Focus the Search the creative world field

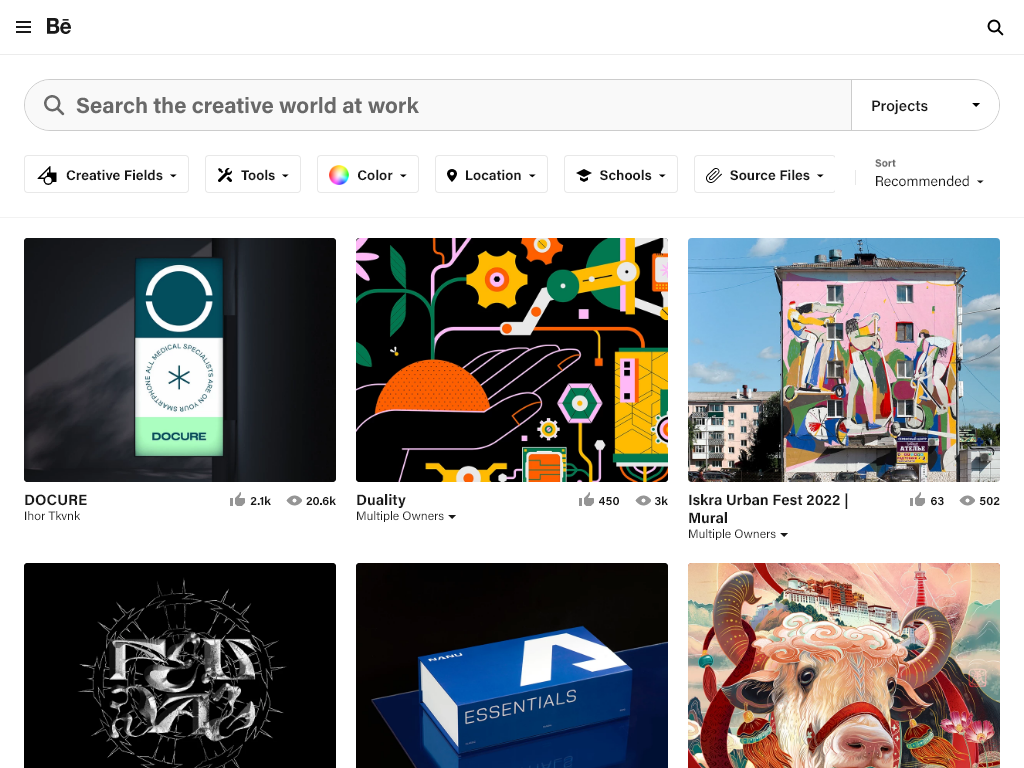[x=438, y=105]
